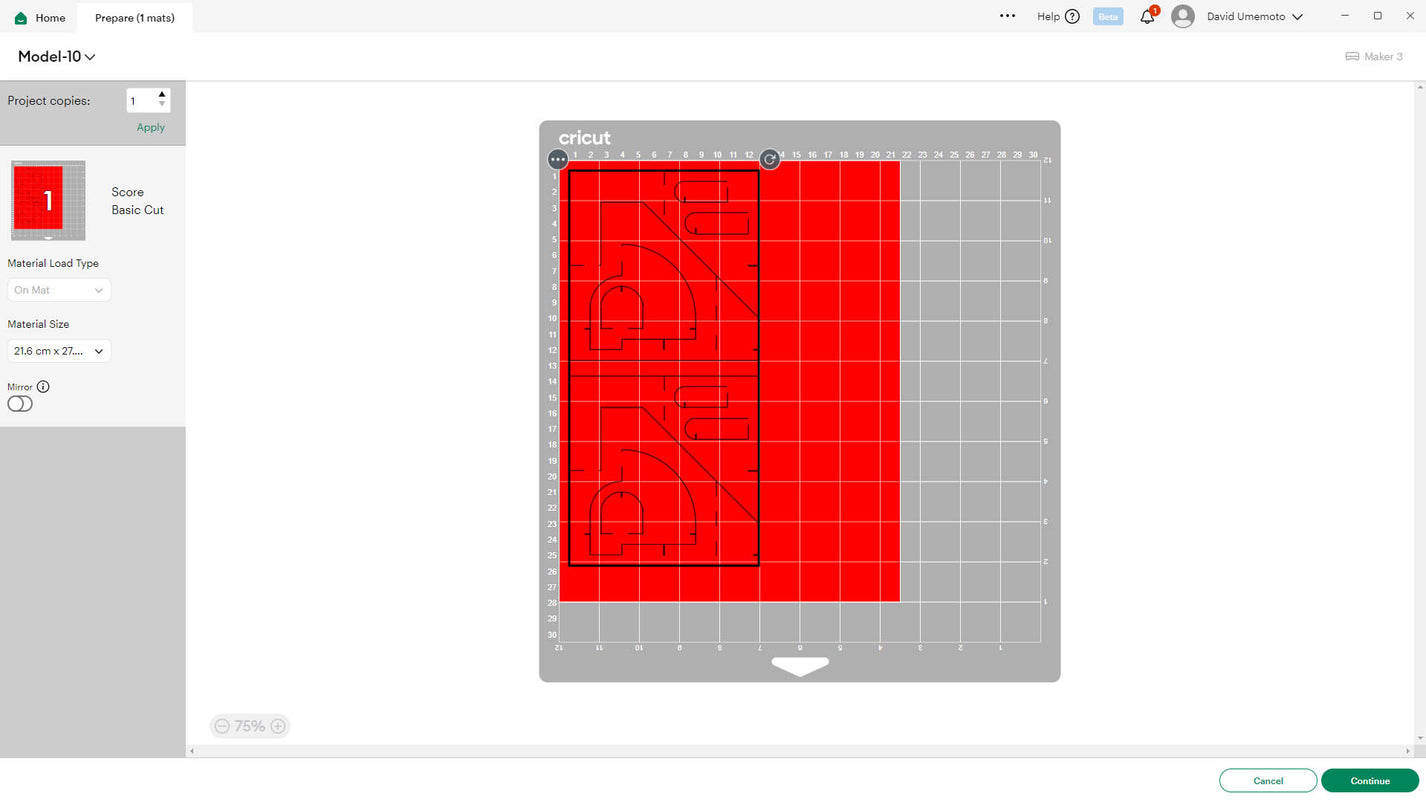Open the more options ellipsis in the title bar
1426x802 pixels.
(x=1007, y=17)
